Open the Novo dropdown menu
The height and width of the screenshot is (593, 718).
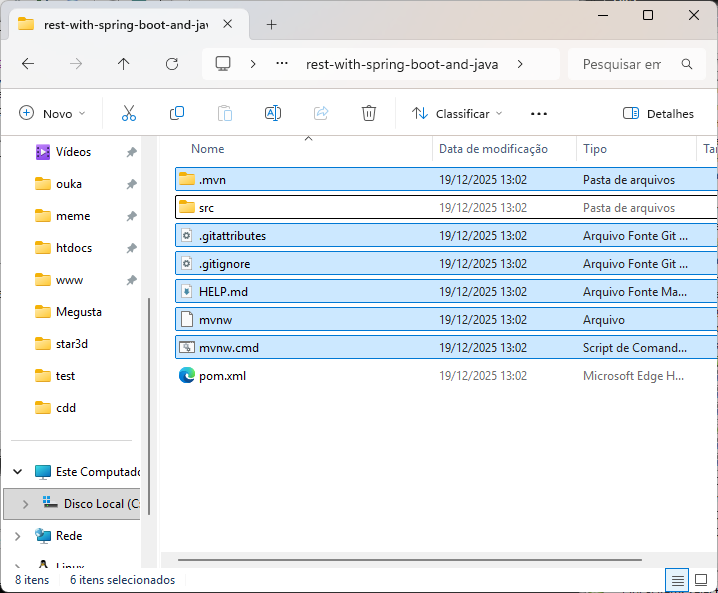click(53, 114)
